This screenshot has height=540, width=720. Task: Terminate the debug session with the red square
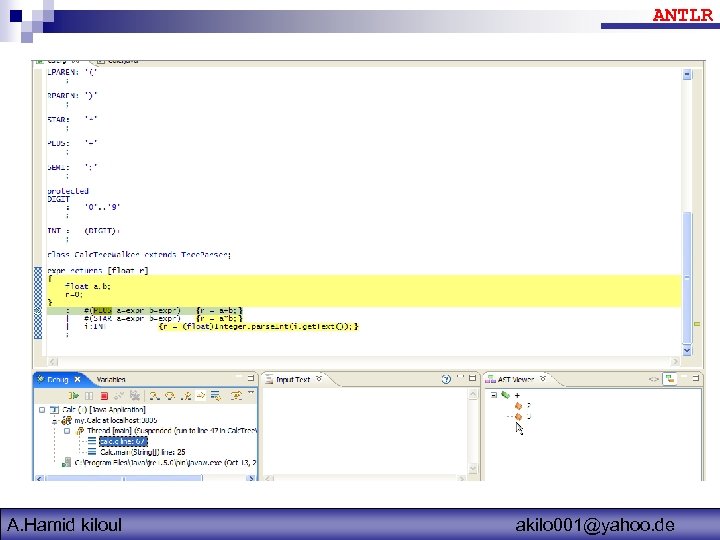[104, 396]
